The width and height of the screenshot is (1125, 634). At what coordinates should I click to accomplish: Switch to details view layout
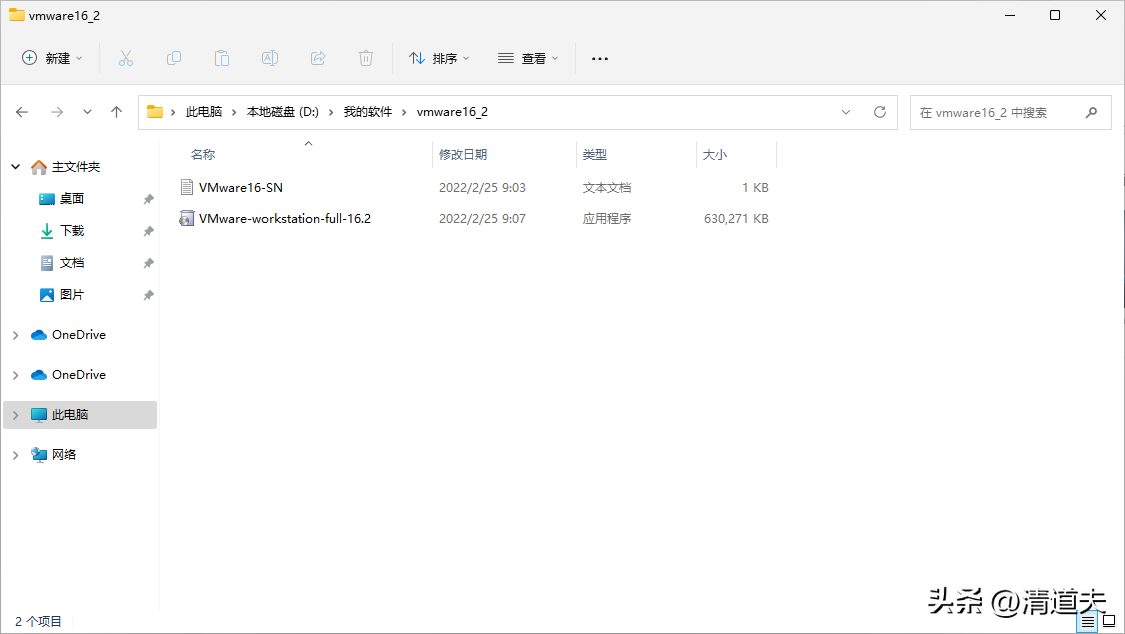click(1088, 621)
